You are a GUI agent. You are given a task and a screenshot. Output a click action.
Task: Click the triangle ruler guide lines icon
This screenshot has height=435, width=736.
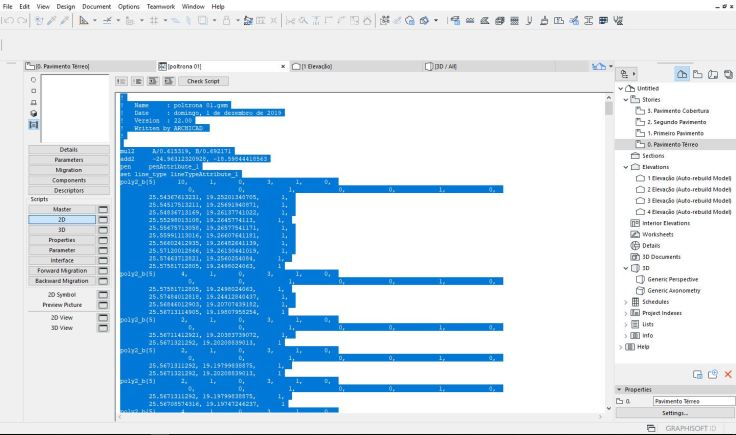click(84, 21)
